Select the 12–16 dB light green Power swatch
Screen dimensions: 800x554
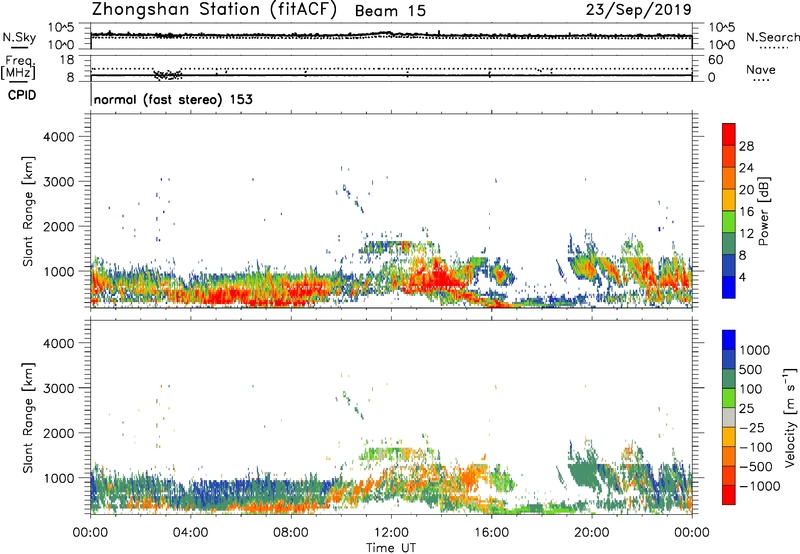[729, 222]
